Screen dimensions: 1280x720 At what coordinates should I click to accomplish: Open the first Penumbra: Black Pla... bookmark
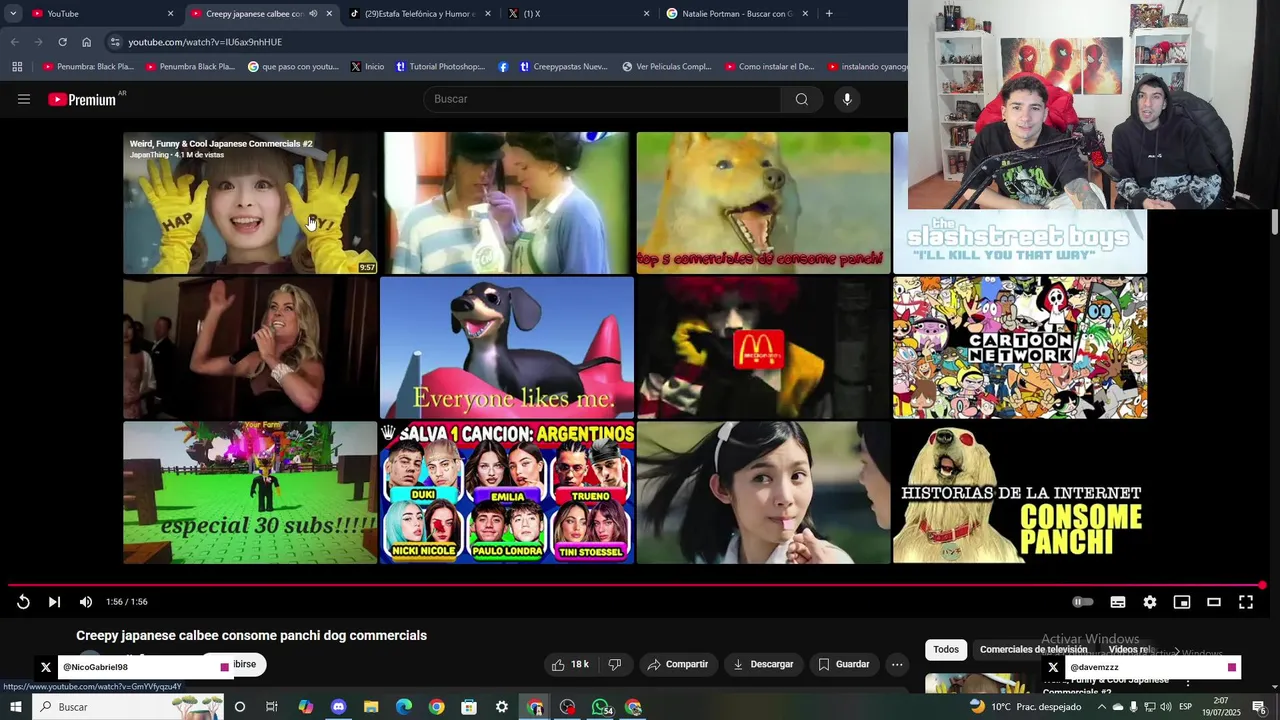[88, 67]
